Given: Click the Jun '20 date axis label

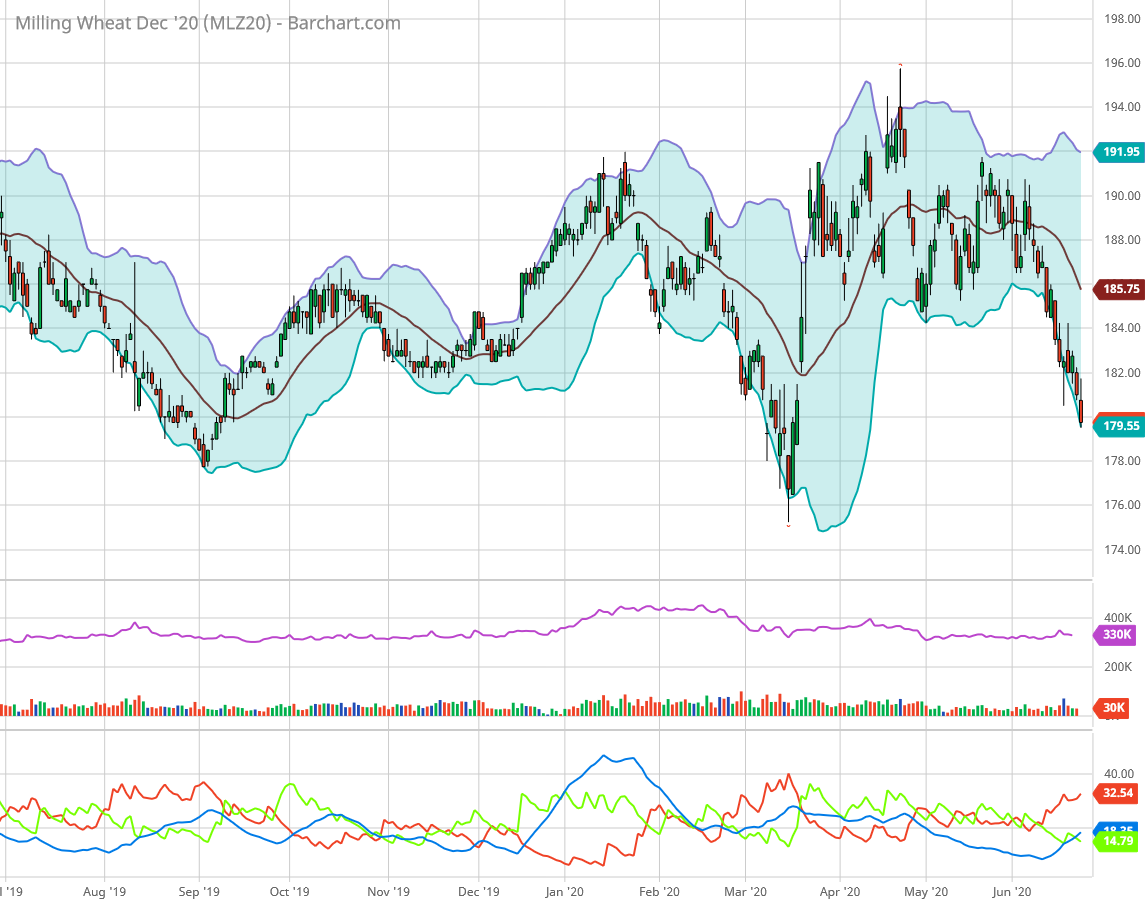Looking at the screenshot, I should [x=1017, y=890].
